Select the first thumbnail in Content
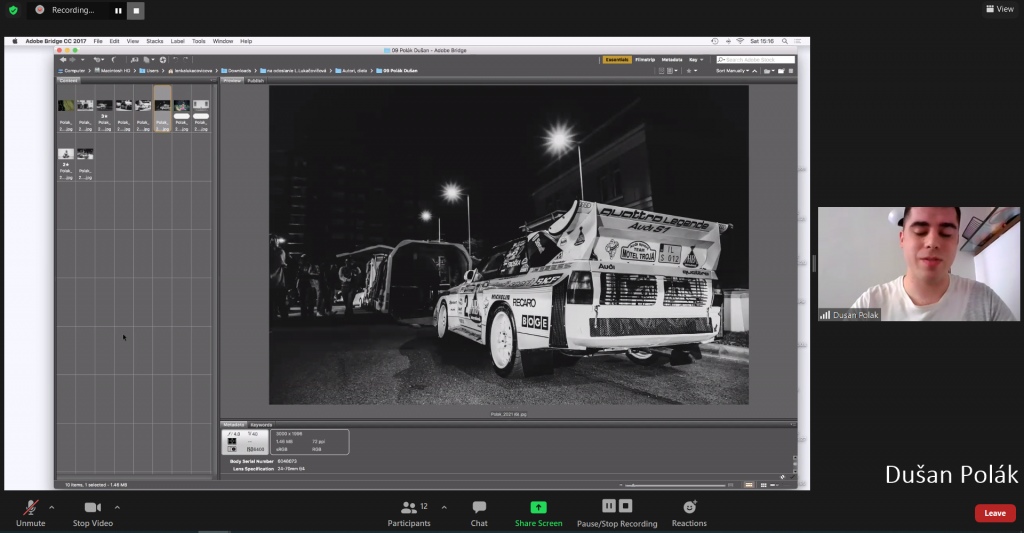This screenshot has width=1024, height=533. (66, 105)
